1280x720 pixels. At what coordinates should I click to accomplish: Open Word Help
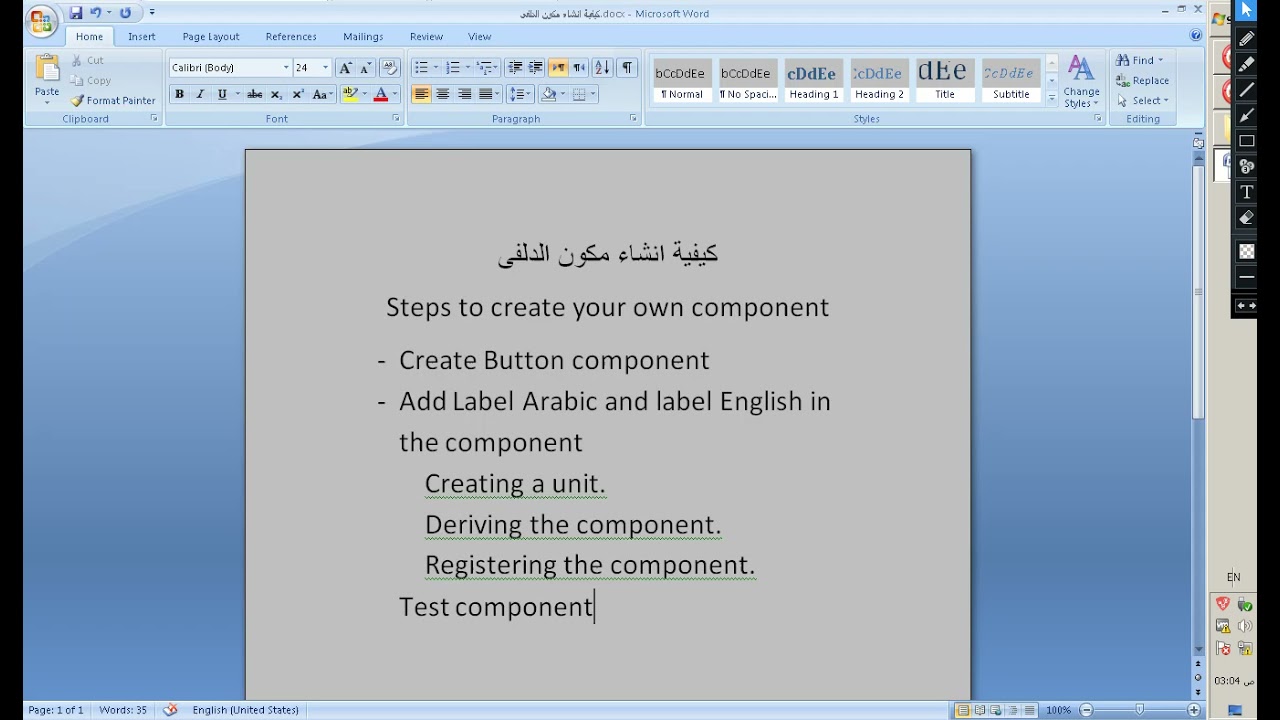(x=1196, y=35)
